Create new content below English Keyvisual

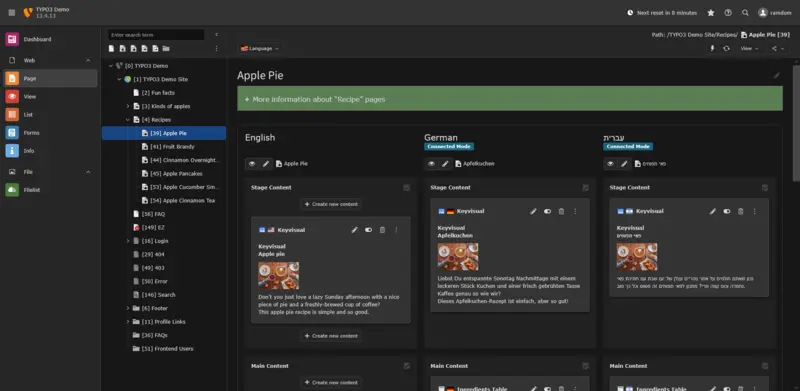[331, 336]
